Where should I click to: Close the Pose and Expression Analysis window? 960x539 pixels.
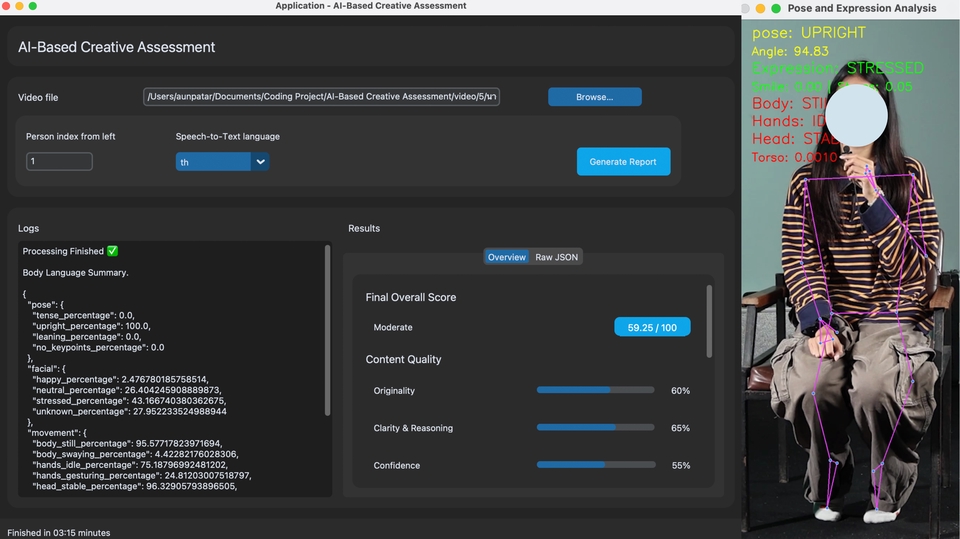[x=747, y=8]
